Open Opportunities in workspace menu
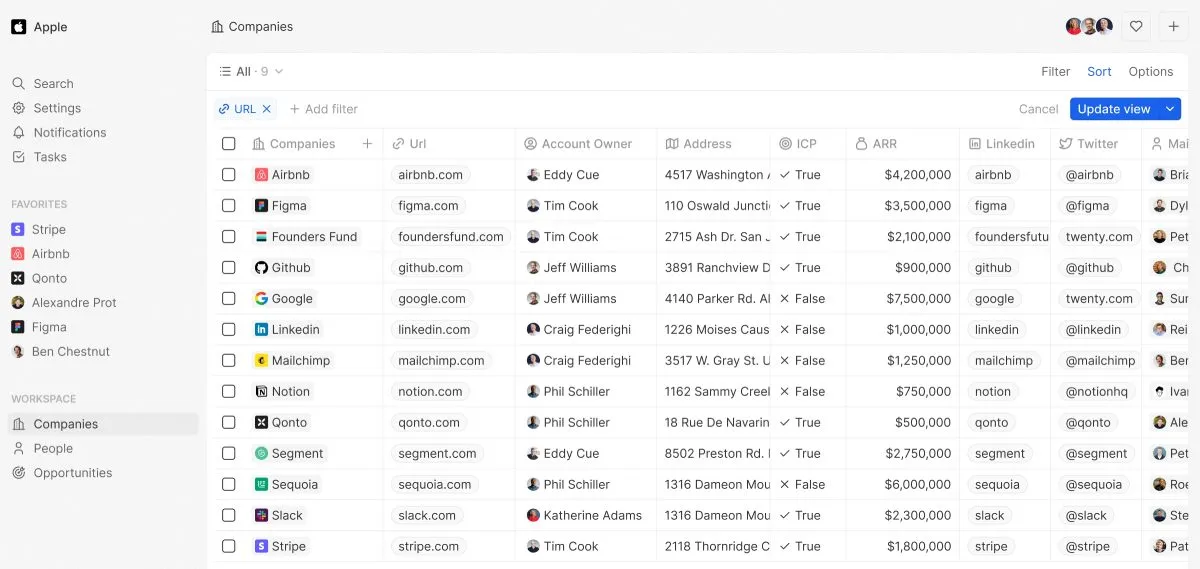The height and width of the screenshot is (569, 1200). click(x=72, y=473)
